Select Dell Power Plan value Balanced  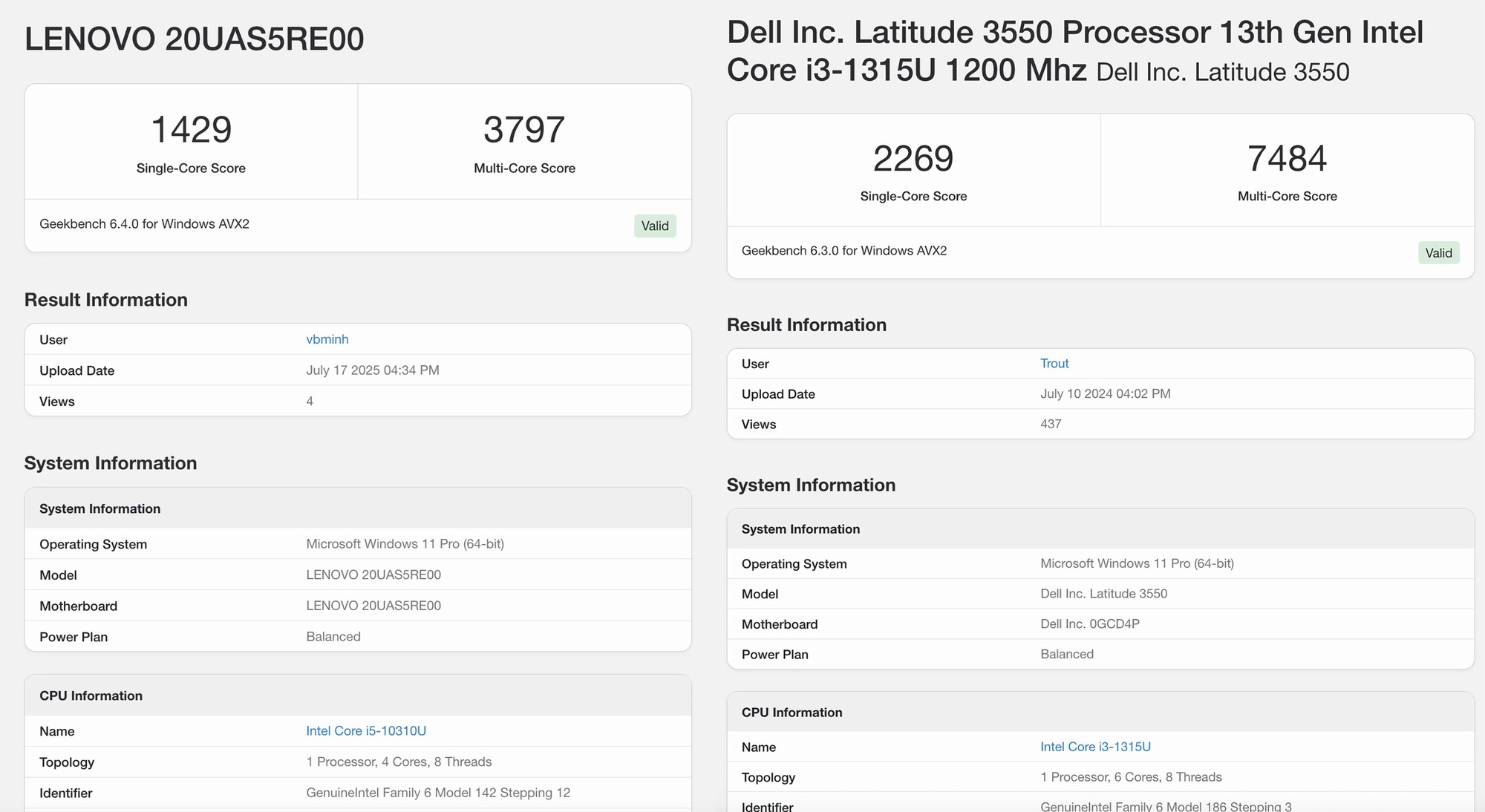[1067, 654]
